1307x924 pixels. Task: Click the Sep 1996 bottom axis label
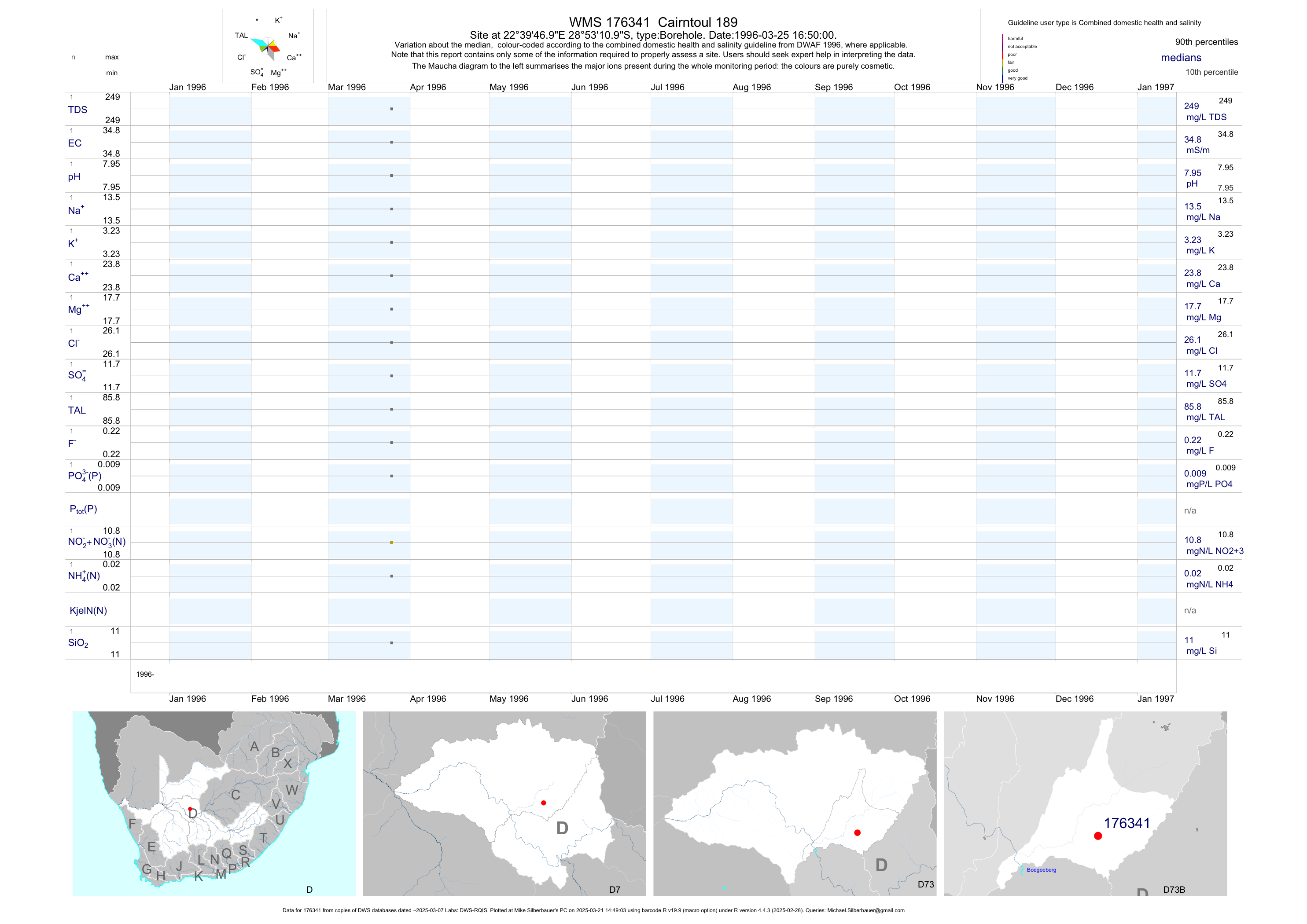click(833, 699)
